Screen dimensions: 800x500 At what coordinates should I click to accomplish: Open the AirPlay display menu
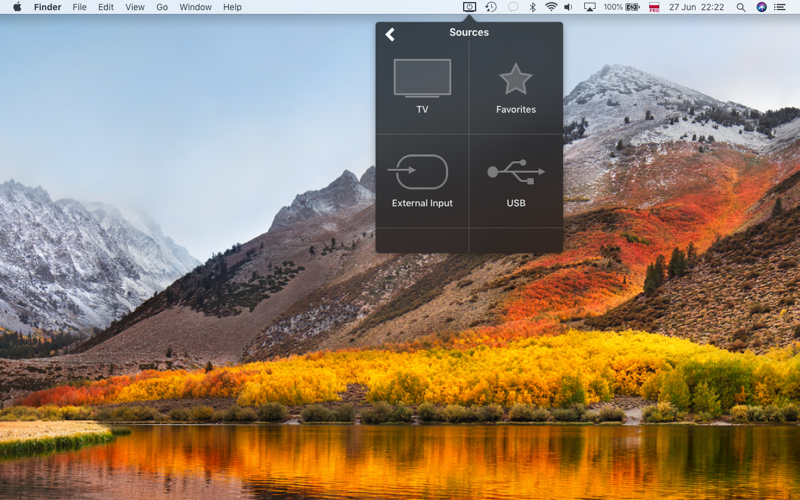click(x=589, y=7)
